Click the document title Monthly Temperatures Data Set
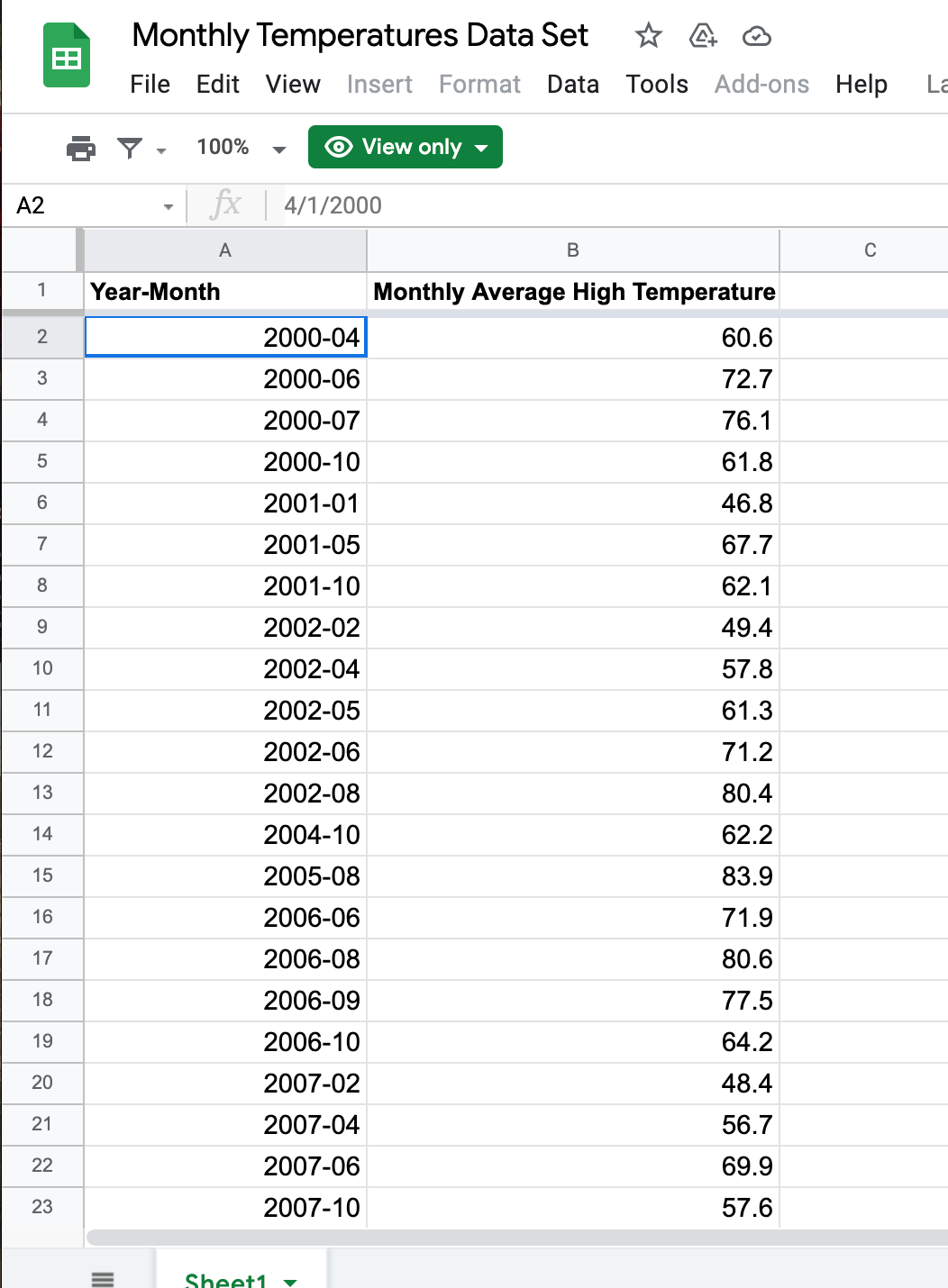The image size is (948, 1288). tap(360, 36)
